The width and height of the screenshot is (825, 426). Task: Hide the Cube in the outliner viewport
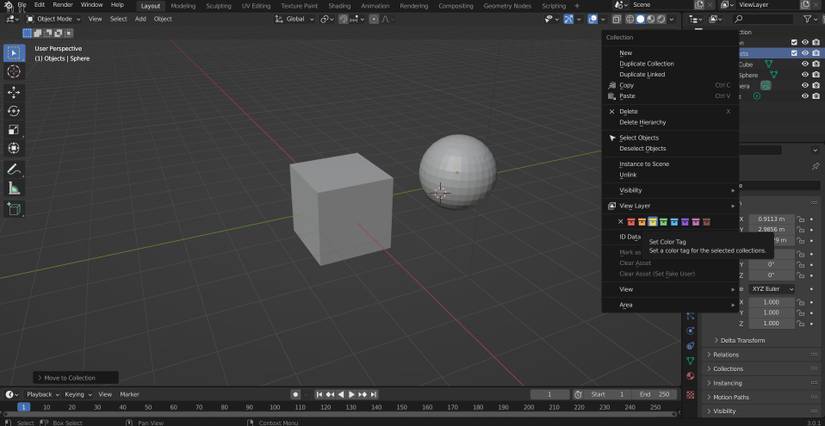point(805,64)
